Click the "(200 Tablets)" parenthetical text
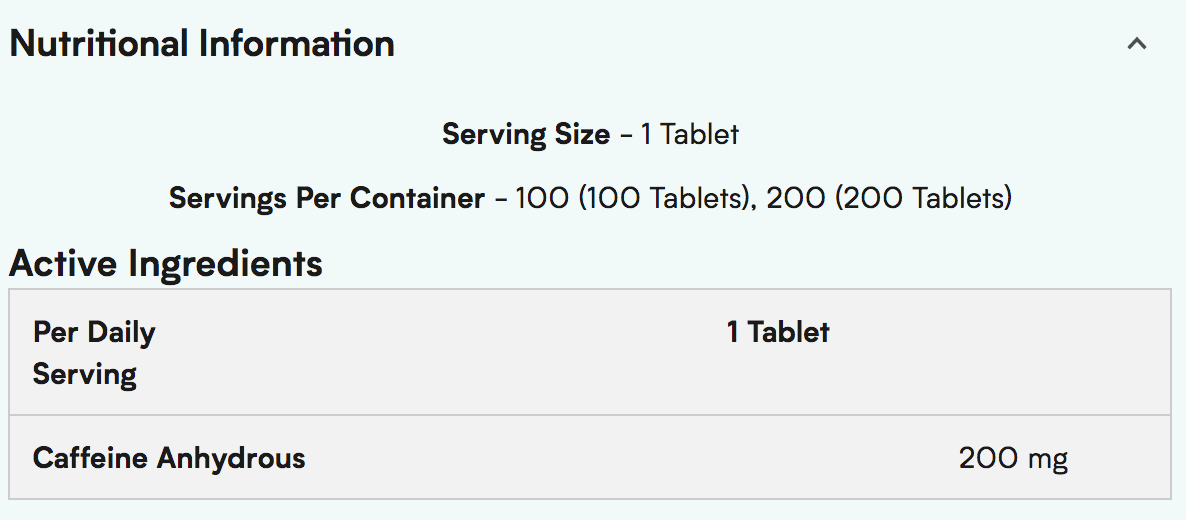Screen dimensions: 1186x520 923,198
